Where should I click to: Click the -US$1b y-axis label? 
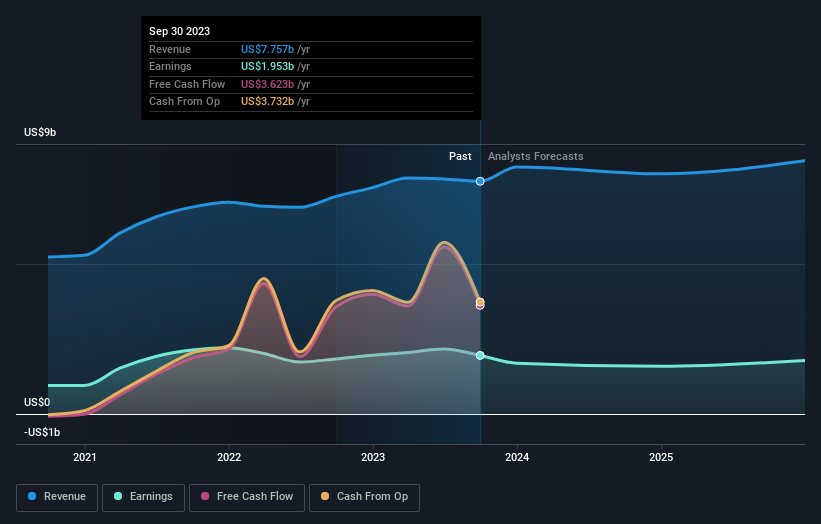point(42,432)
